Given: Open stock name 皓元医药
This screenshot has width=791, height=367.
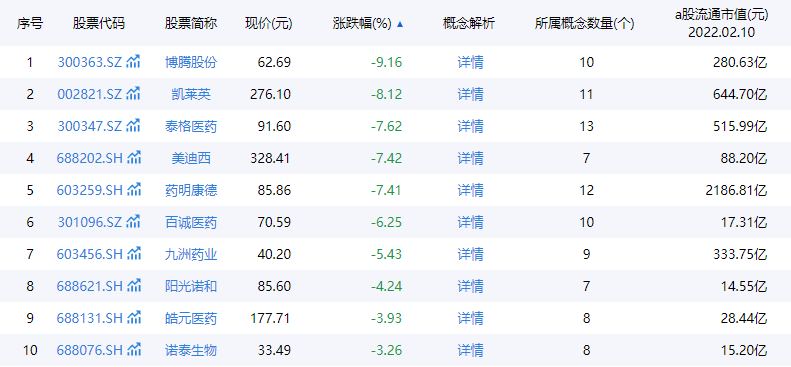Looking at the screenshot, I should point(191,318).
